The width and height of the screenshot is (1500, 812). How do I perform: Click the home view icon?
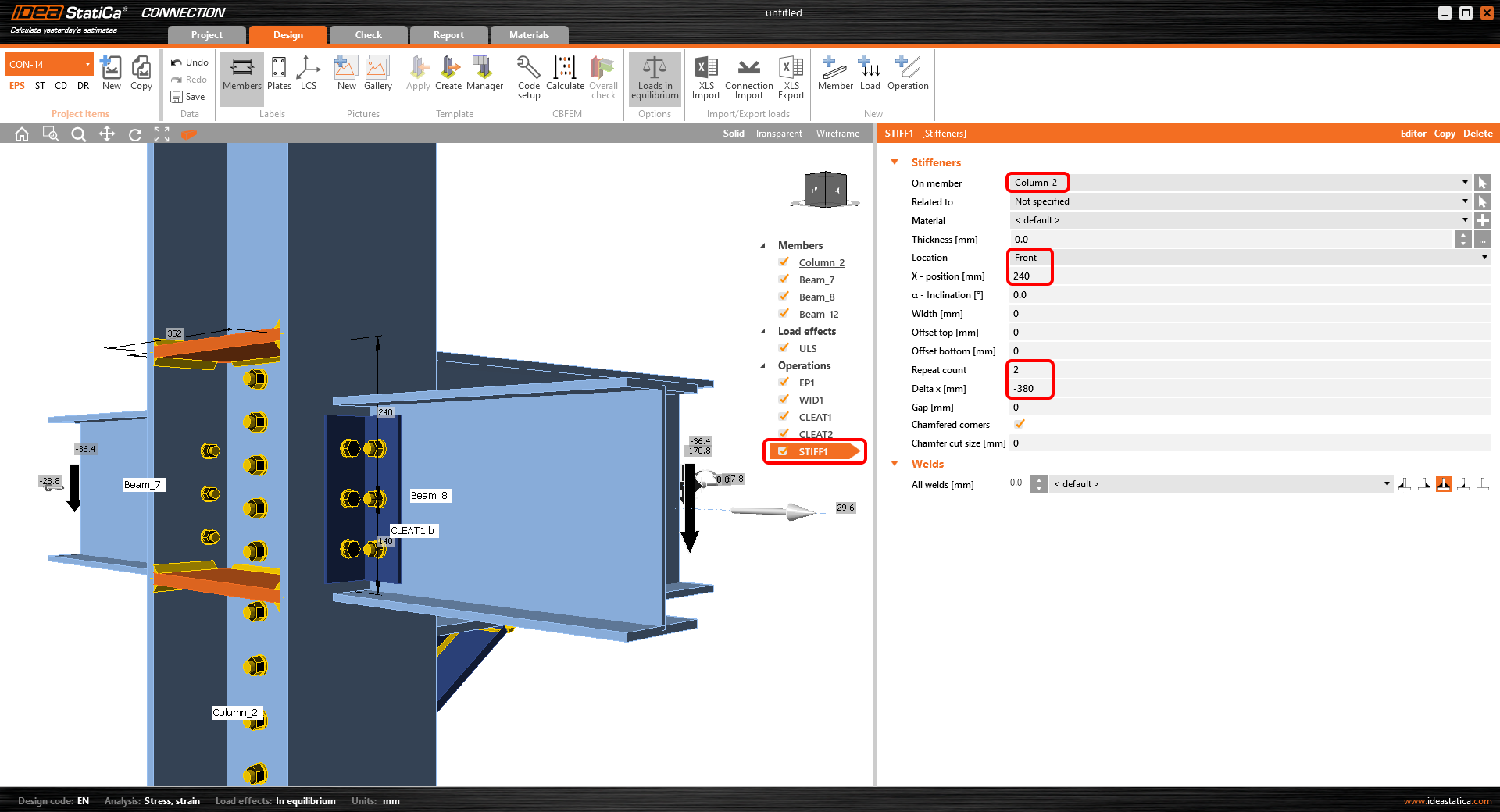tap(22, 134)
